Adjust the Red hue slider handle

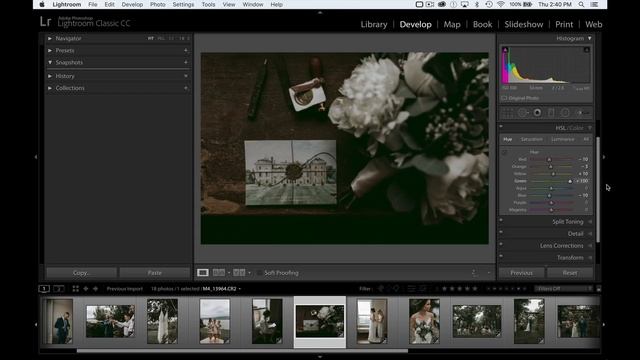549,160
